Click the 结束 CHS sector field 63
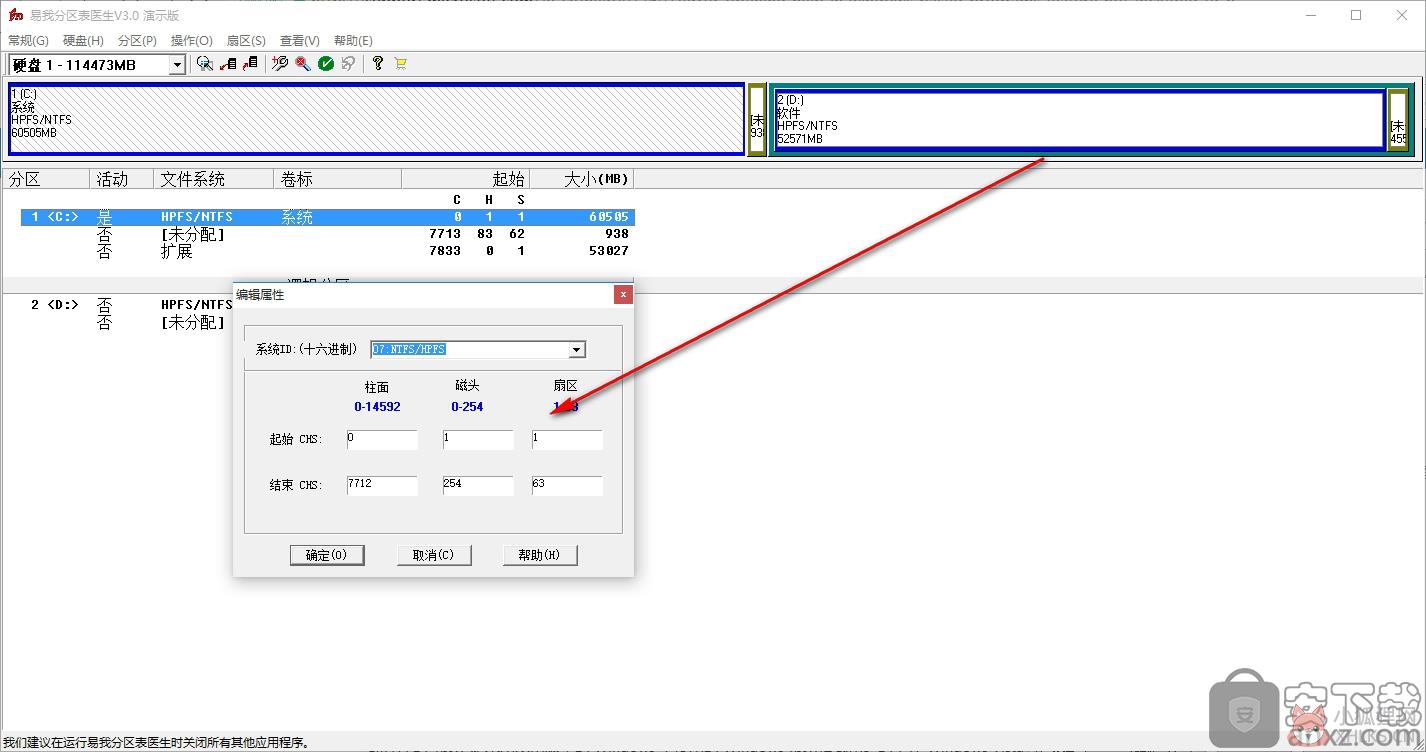Image resolution: width=1426 pixels, height=752 pixels. click(567, 486)
